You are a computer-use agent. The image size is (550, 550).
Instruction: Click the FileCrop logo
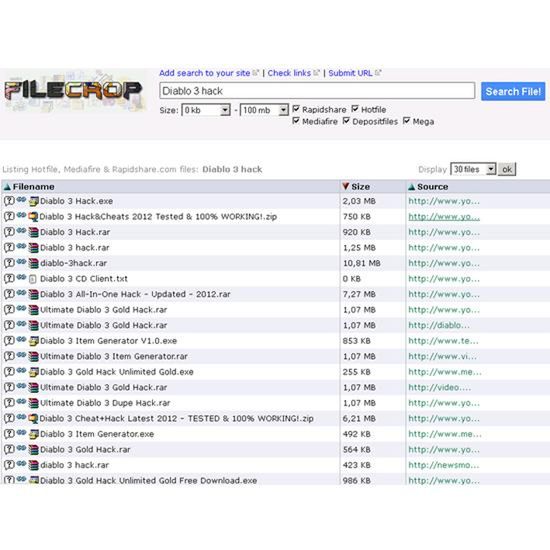(73, 90)
